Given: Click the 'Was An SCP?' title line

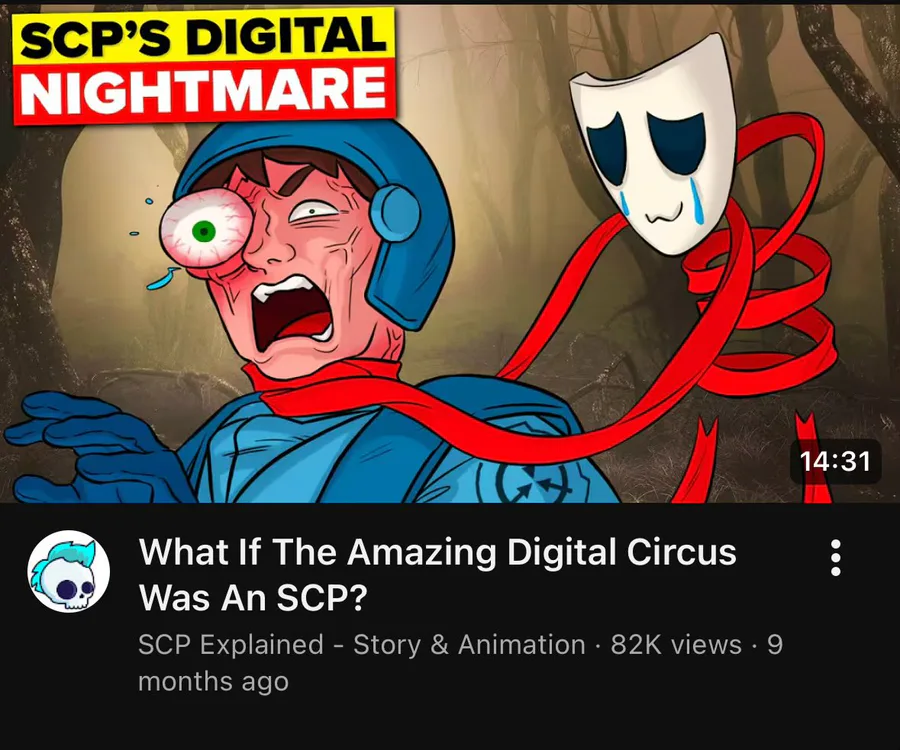Looking at the screenshot, I should click(x=253, y=598).
